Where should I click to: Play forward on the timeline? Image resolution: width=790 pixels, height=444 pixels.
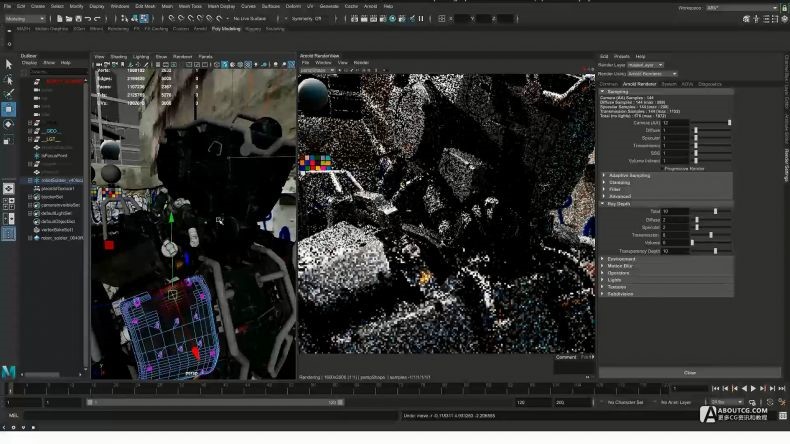pyautogui.click(x=753, y=389)
